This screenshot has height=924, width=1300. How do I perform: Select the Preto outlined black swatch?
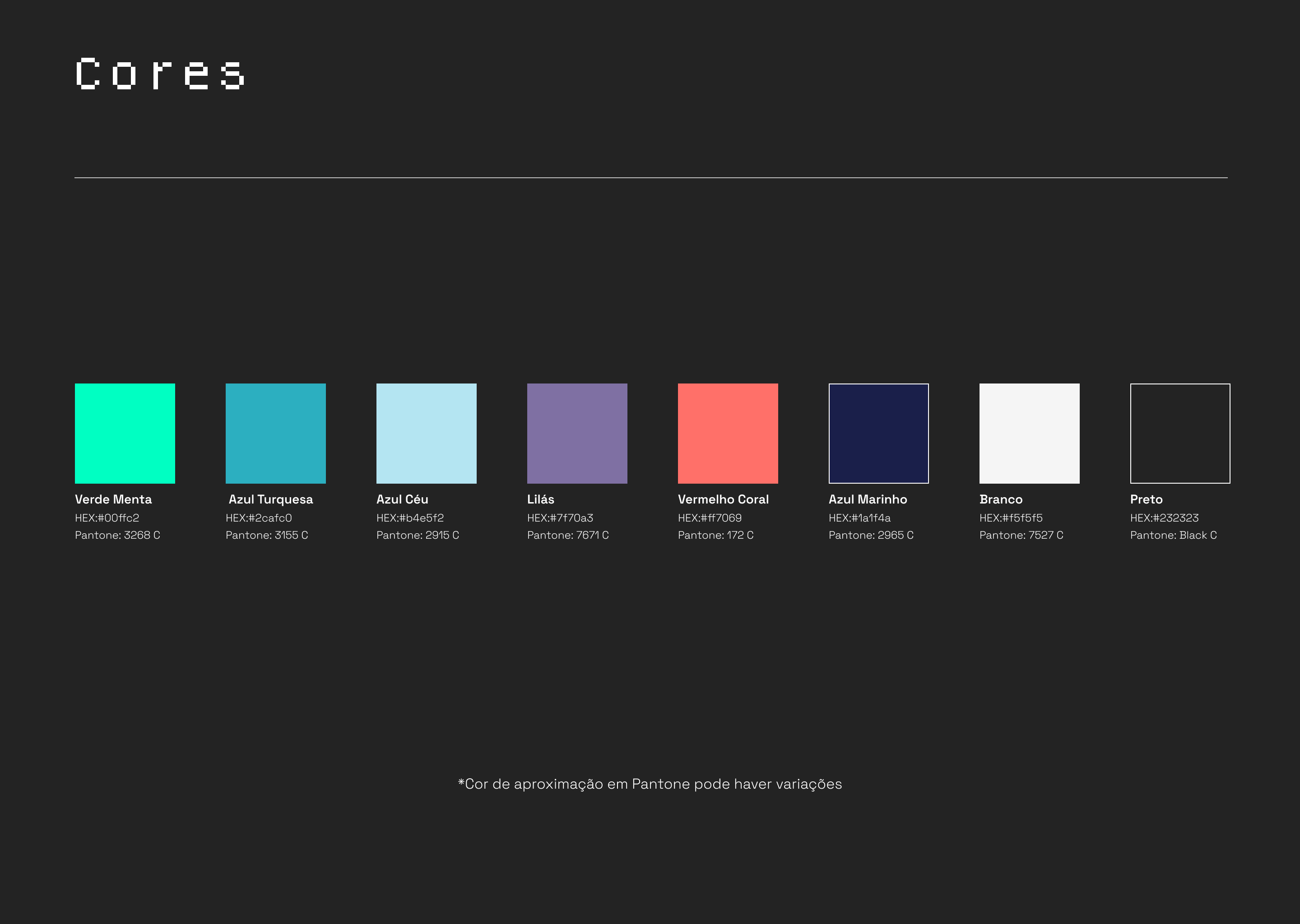click(1180, 433)
